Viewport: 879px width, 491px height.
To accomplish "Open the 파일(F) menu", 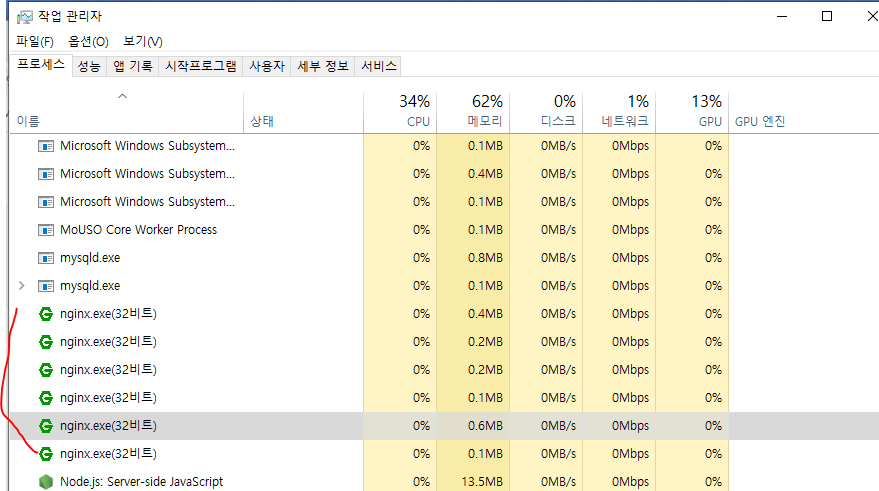I will tap(35, 41).
